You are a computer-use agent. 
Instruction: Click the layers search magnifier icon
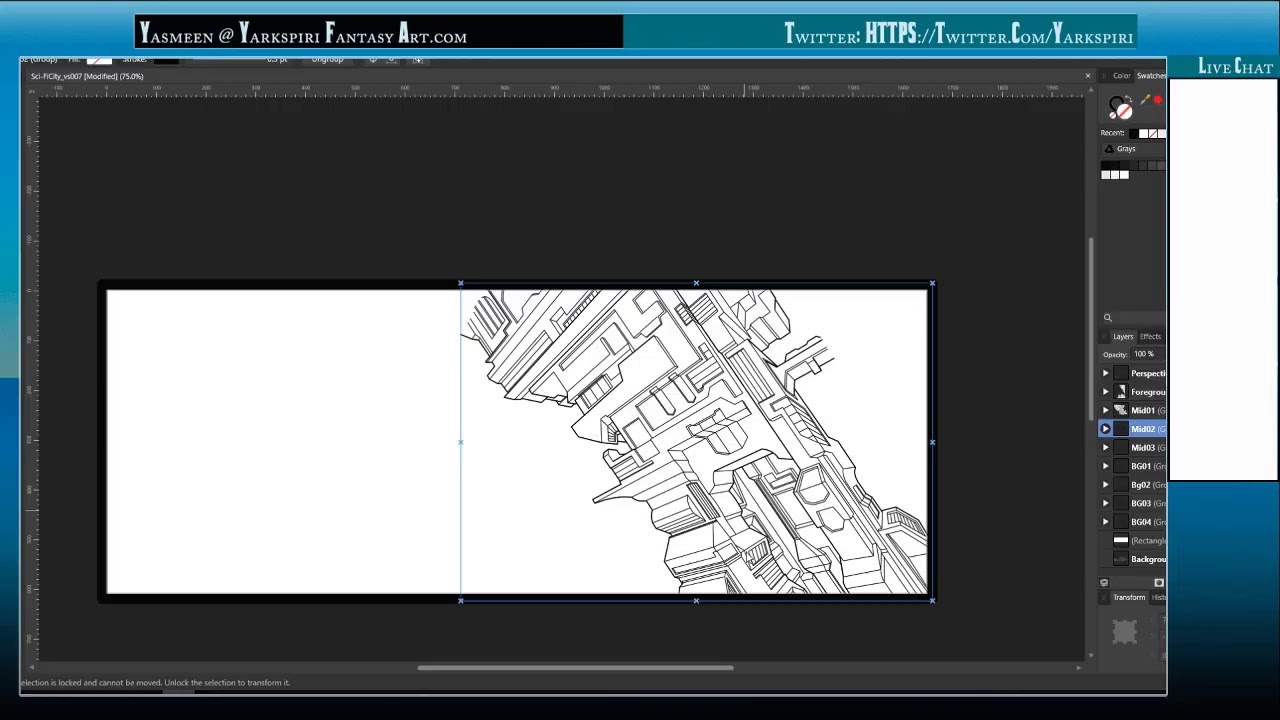point(1107,317)
